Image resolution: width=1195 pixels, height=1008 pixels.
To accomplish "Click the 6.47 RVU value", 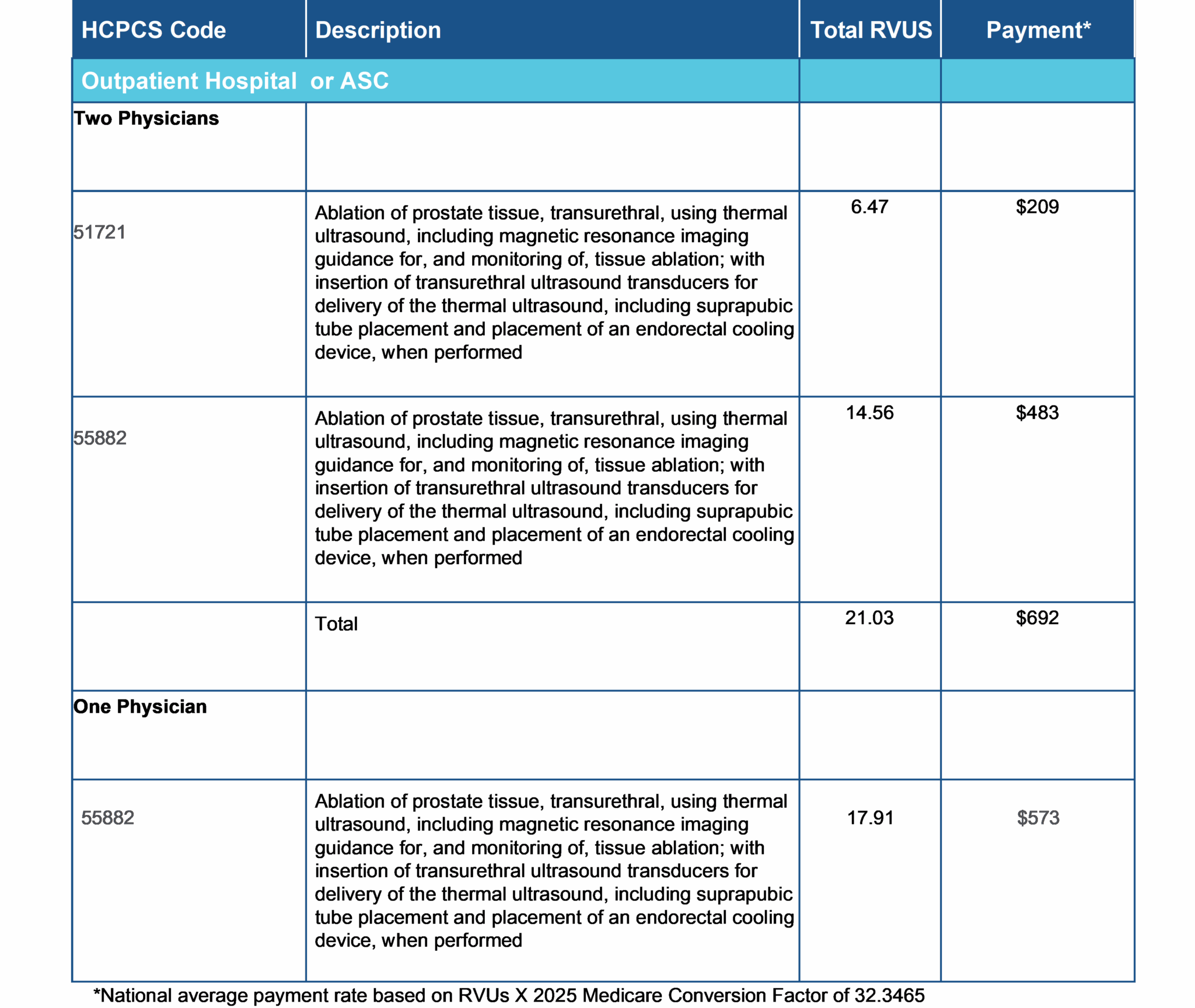I will coord(869,206).
